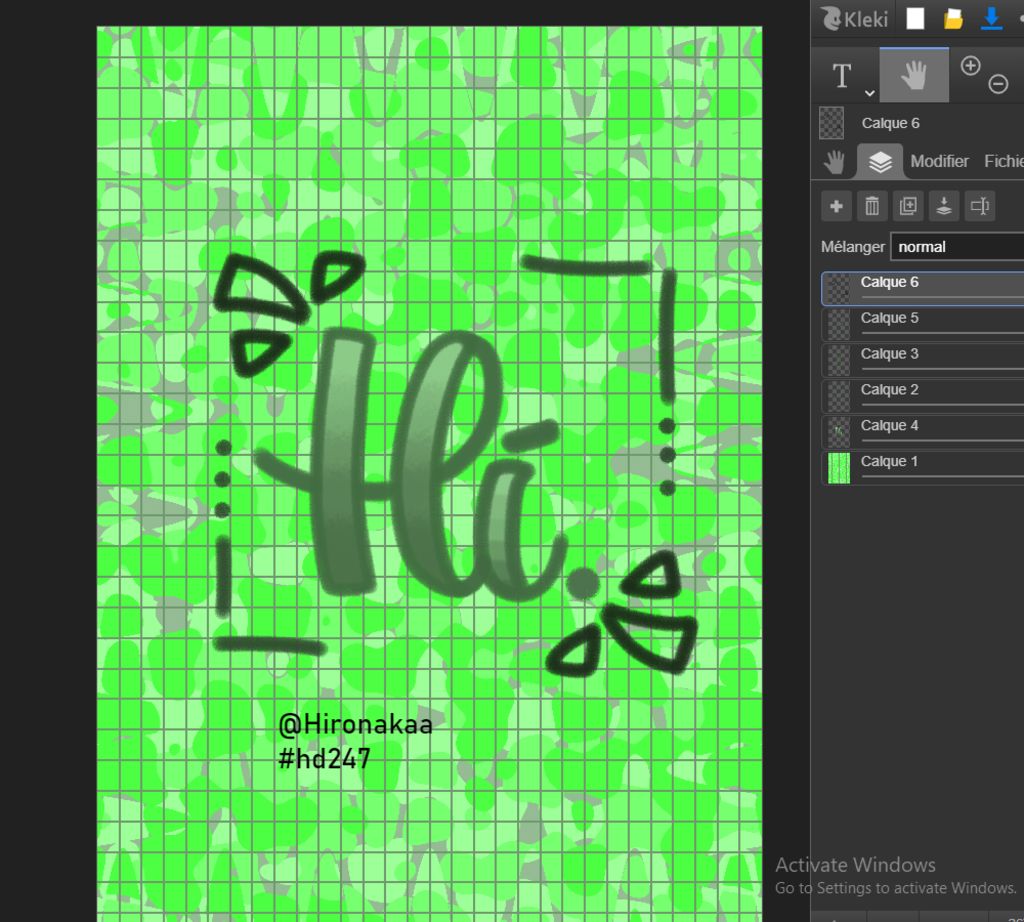
Task: Click the #hd247 text on canvas
Action: 325,759
